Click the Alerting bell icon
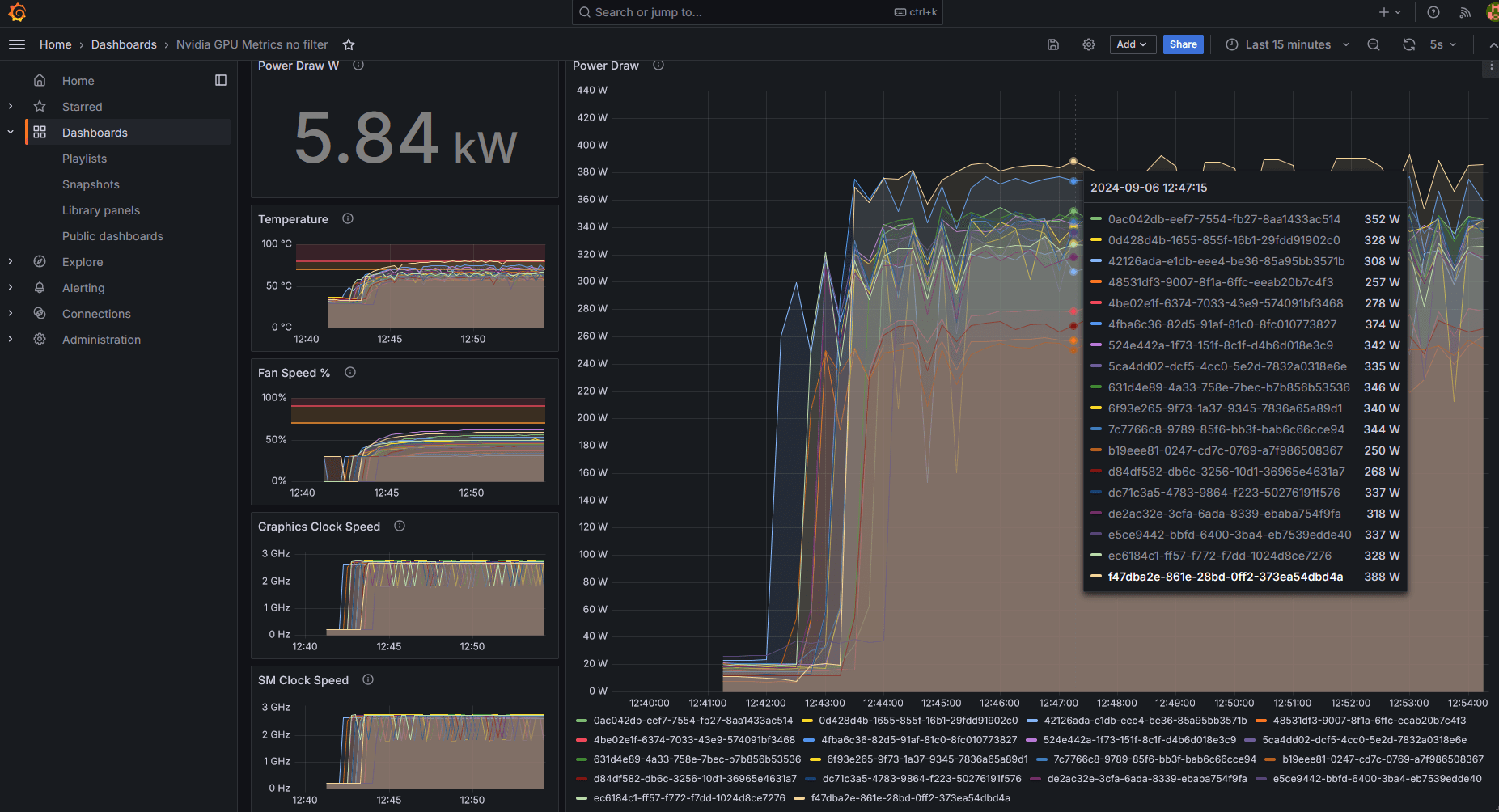This screenshot has width=1499, height=812. coord(40,287)
